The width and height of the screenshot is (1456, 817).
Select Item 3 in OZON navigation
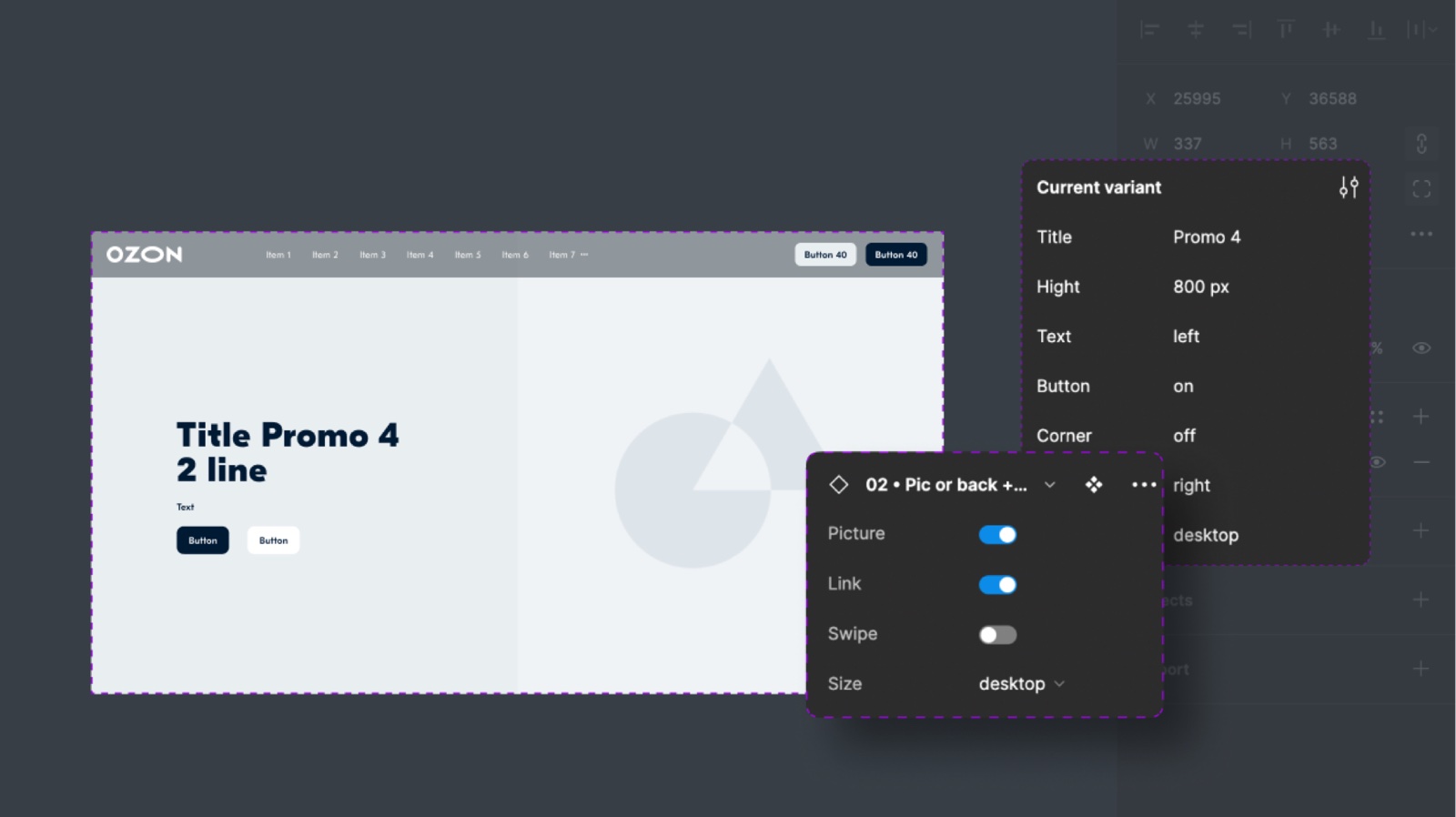coord(372,255)
